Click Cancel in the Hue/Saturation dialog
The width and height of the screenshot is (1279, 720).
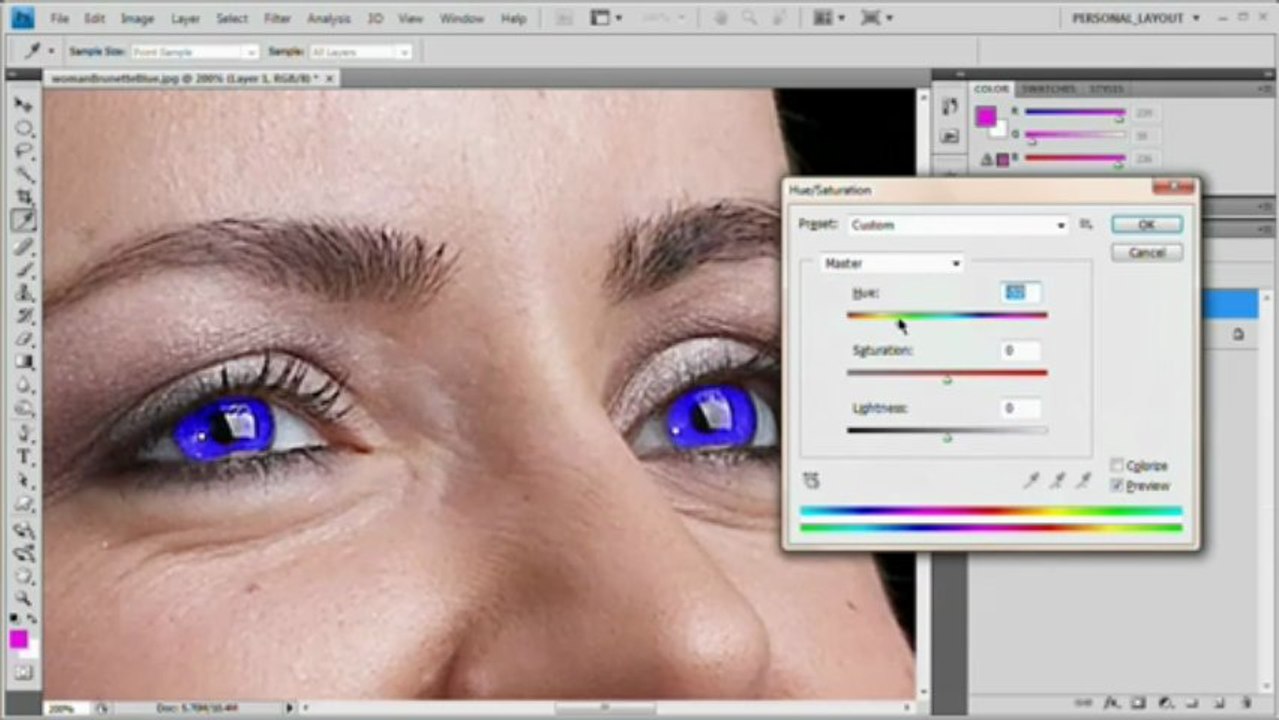[x=1147, y=252]
